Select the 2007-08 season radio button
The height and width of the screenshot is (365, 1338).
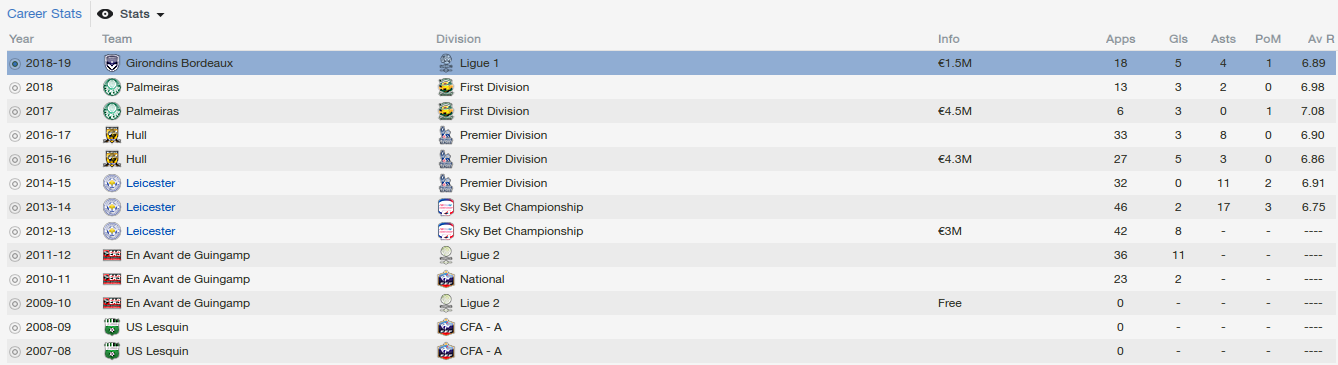coord(15,351)
